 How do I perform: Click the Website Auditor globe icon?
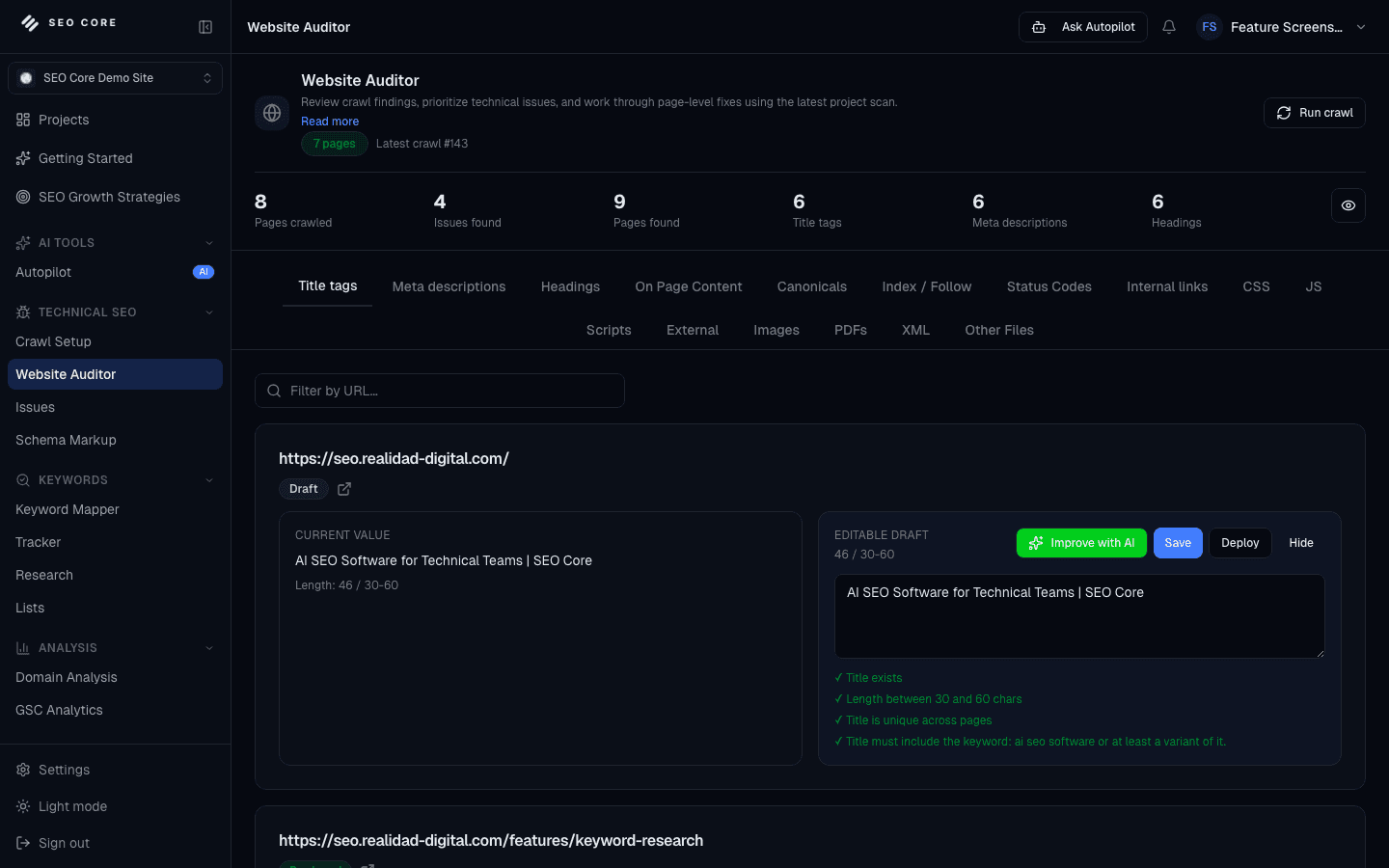[272, 113]
